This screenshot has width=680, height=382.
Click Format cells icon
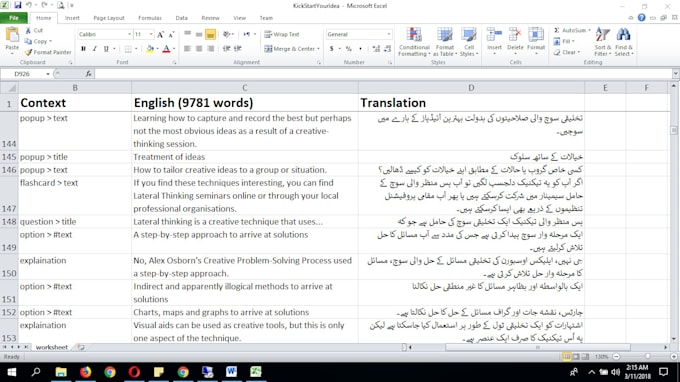pyautogui.click(x=536, y=35)
